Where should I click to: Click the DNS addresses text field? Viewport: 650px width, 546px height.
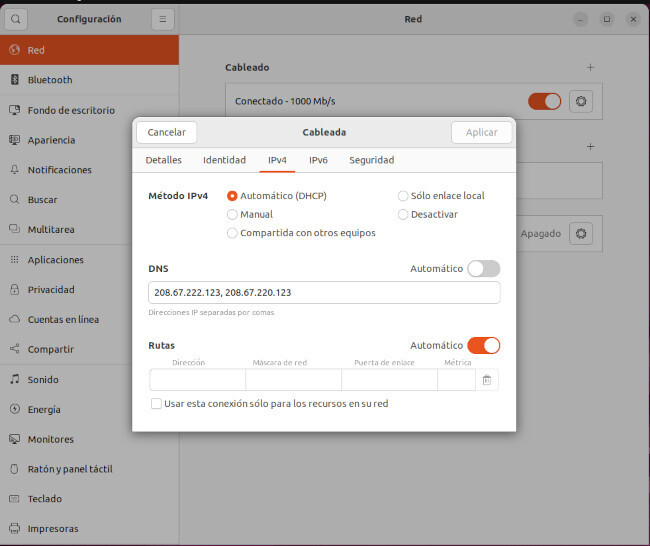pyautogui.click(x=323, y=293)
